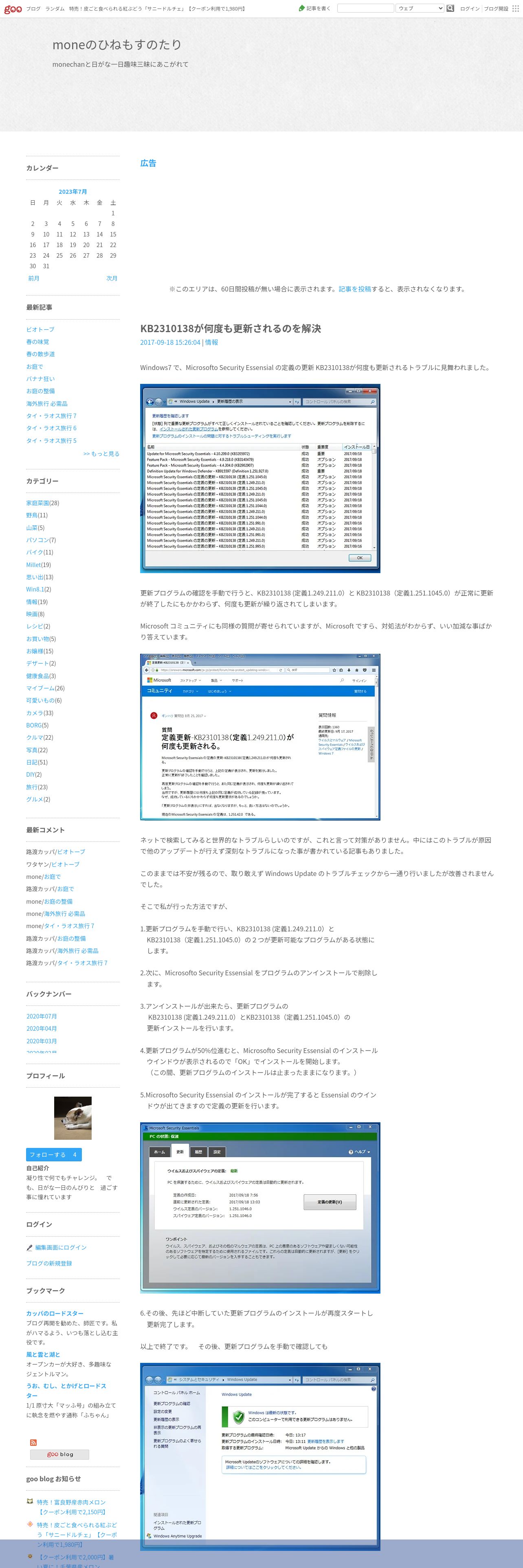This screenshot has height=1568, width=523.
Task: Click the goo logo in the top bar
Action: click(13, 9)
